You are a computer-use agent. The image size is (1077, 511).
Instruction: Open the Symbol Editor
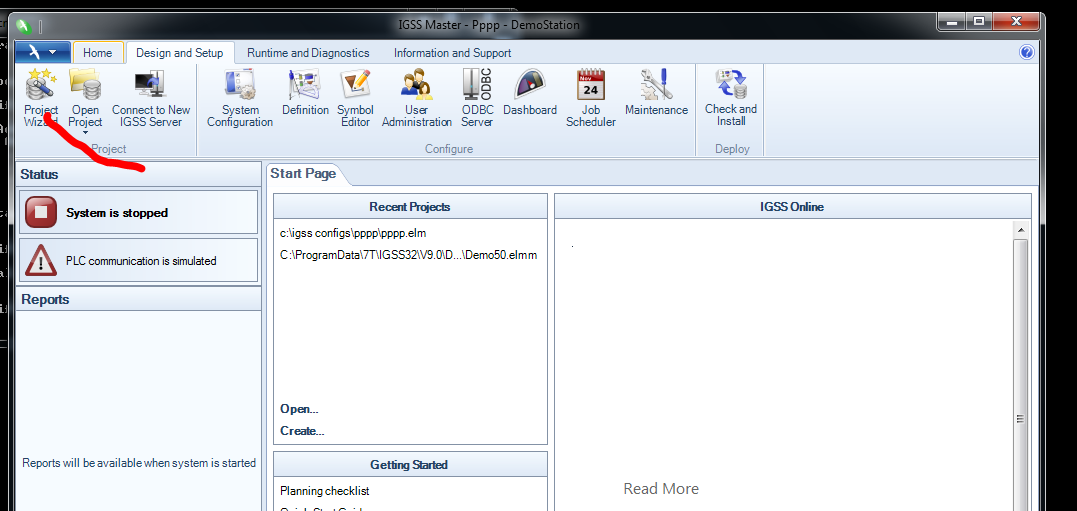pyautogui.click(x=355, y=96)
